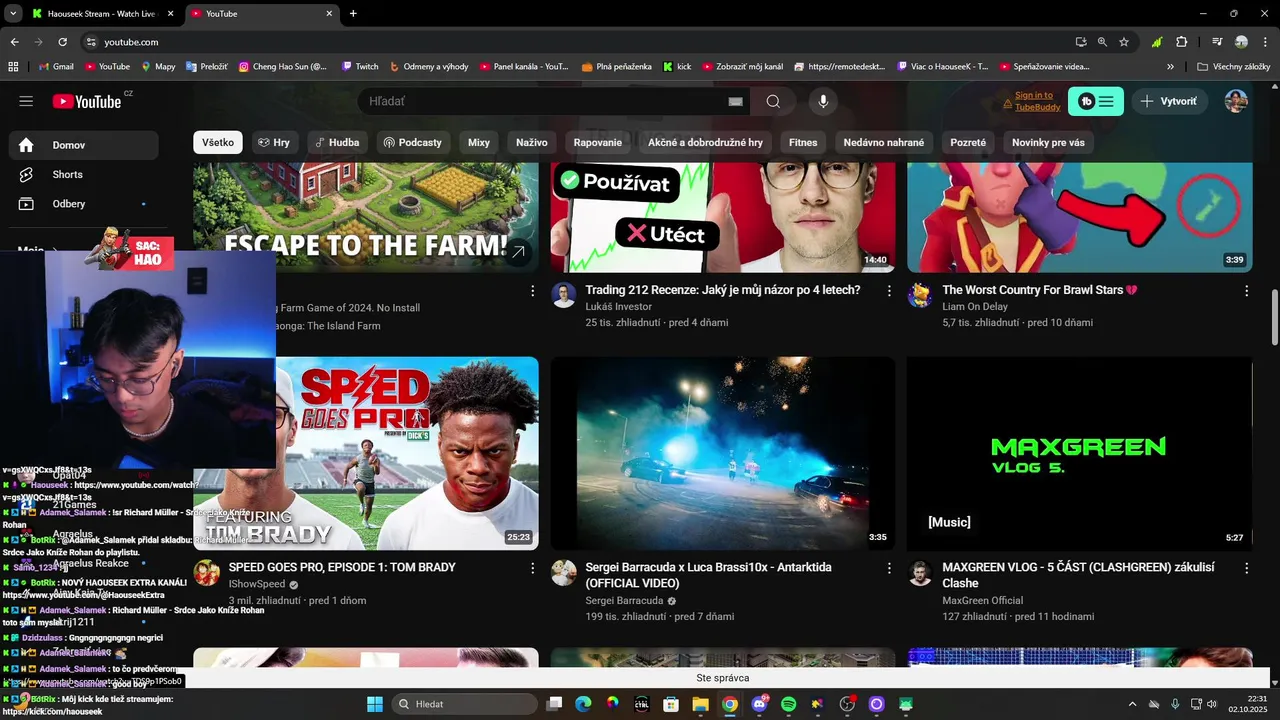
Task: Go back in Chrome
Action: click(14, 42)
